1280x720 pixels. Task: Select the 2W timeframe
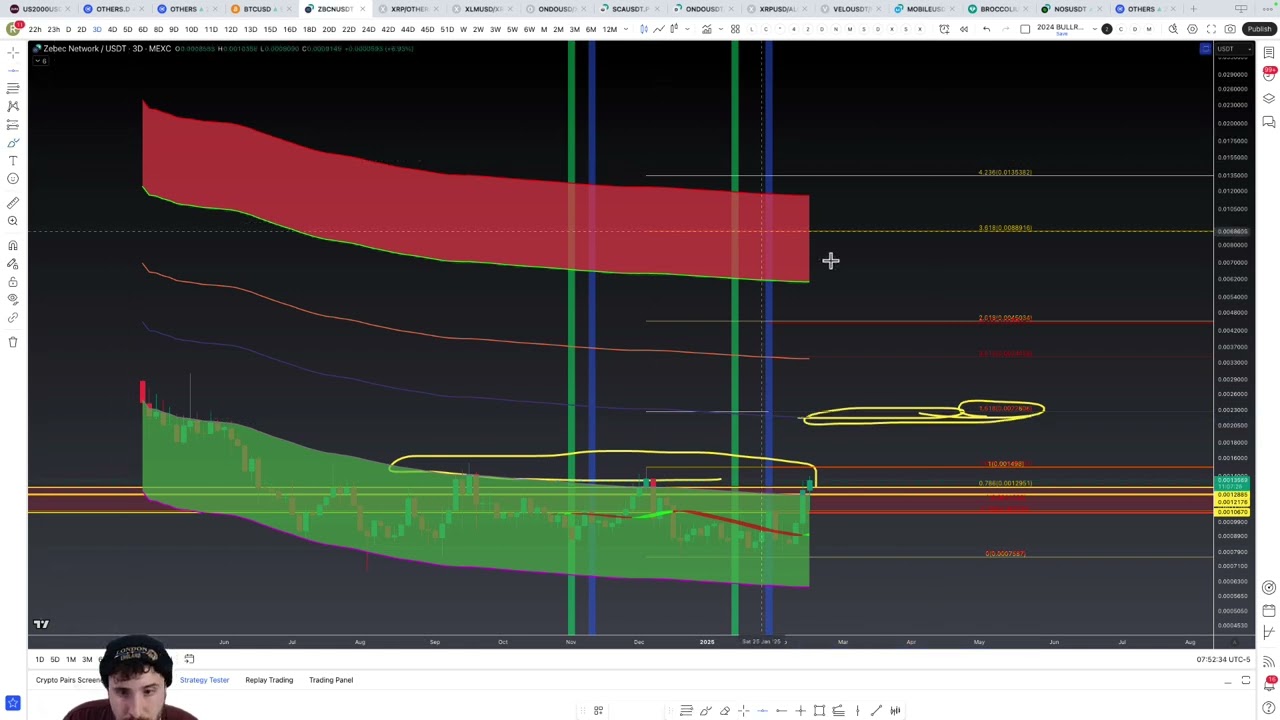(478, 29)
